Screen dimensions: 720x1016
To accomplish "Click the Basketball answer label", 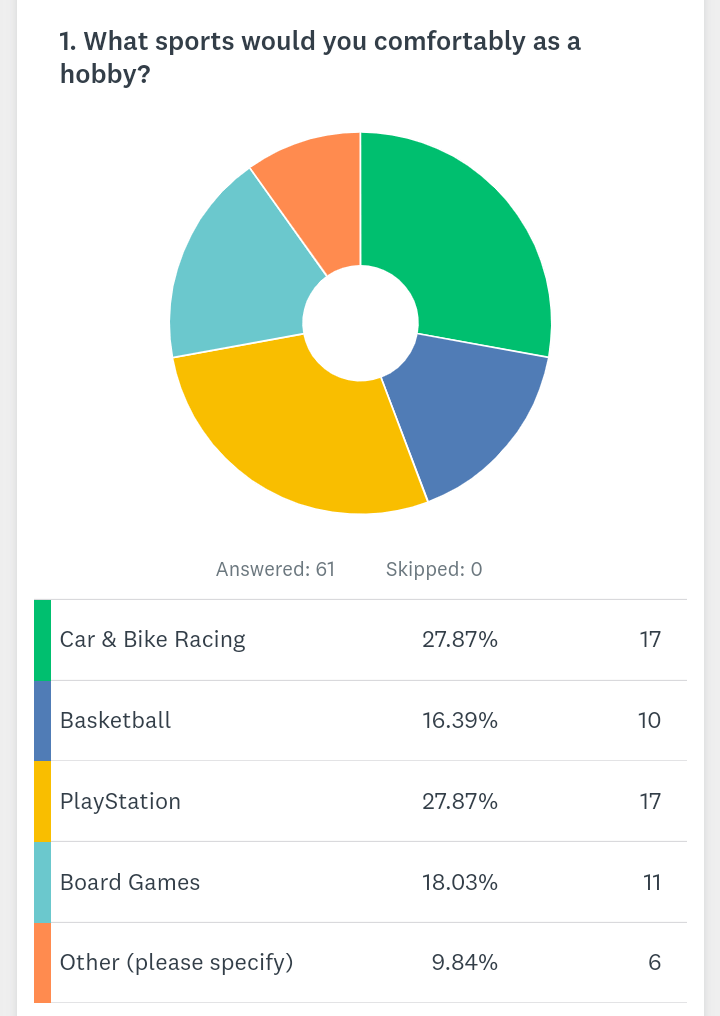I will pos(115,721).
